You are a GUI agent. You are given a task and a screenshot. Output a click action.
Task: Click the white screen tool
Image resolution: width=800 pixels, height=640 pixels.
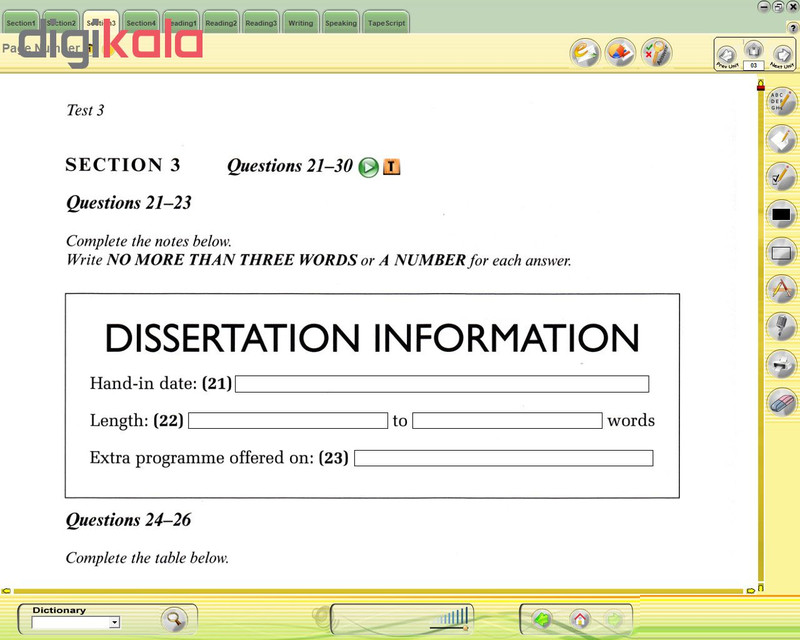(781, 252)
